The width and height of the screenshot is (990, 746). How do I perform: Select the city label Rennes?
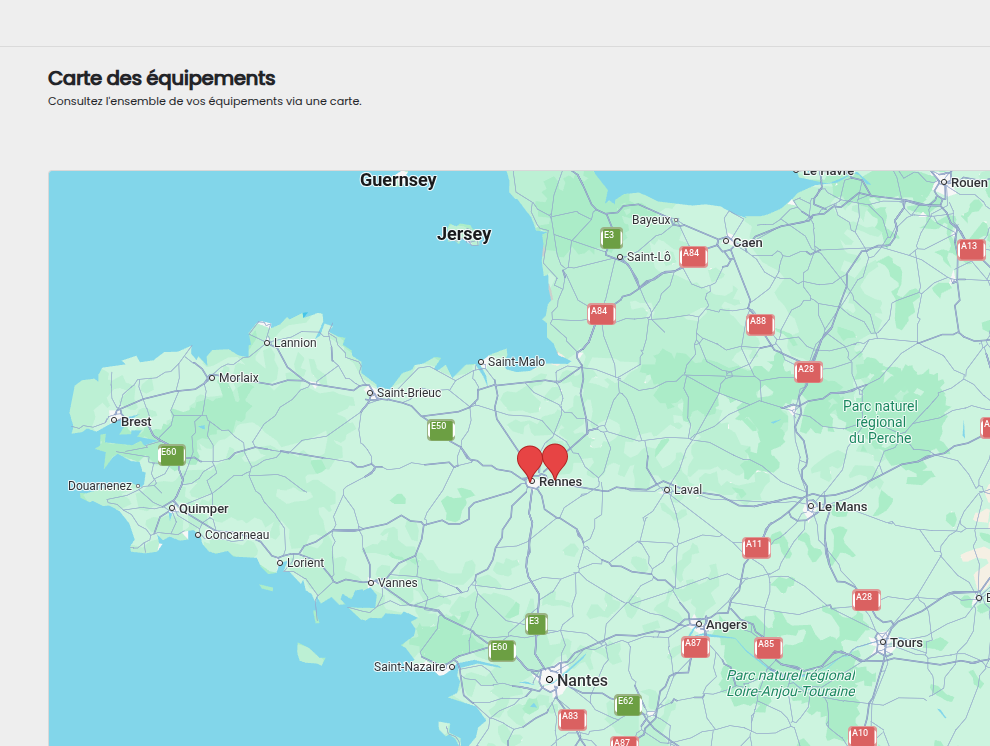point(560,481)
